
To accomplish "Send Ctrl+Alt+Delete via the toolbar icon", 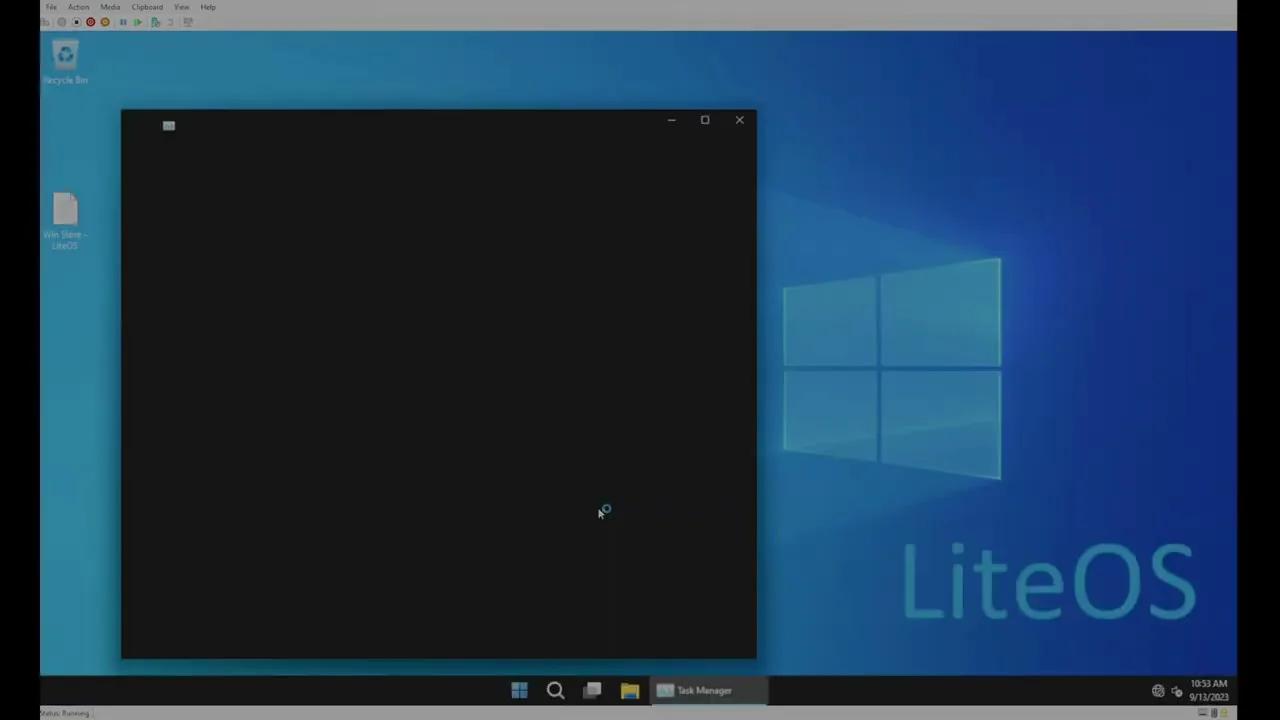I will [46, 22].
